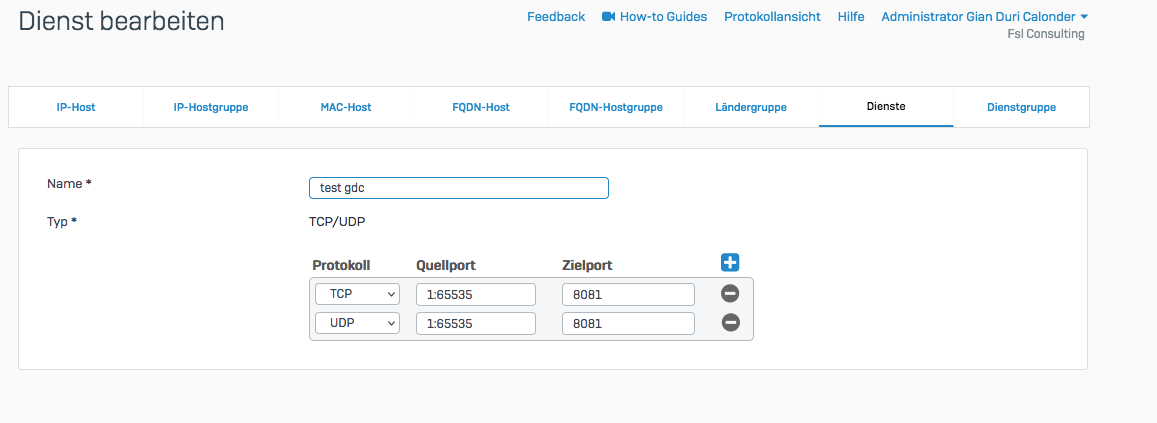Remove the UDP port row

coord(730,323)
